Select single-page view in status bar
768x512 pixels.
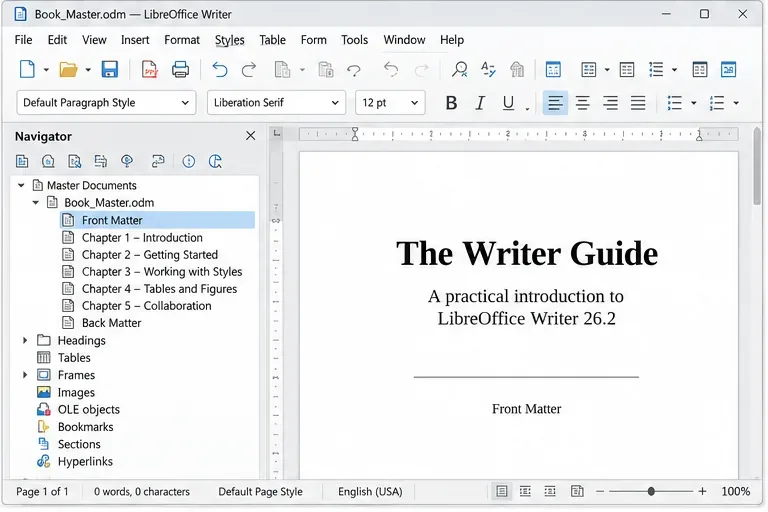click(x=502, y=491)
